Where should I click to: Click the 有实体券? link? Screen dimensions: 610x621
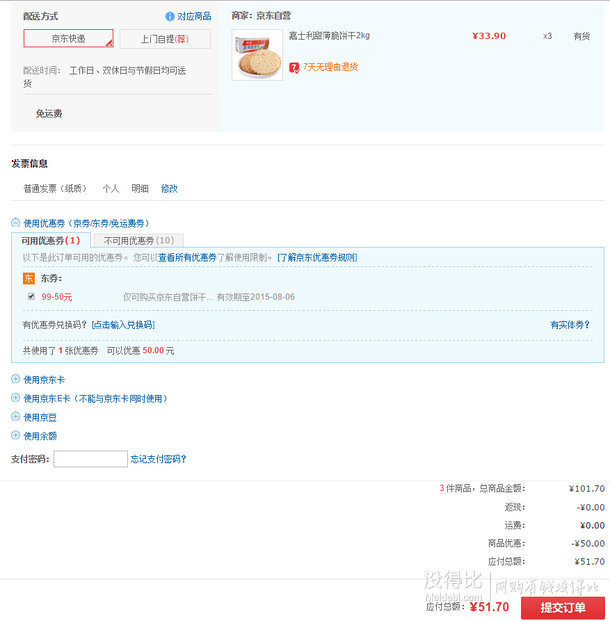(570, 325)
